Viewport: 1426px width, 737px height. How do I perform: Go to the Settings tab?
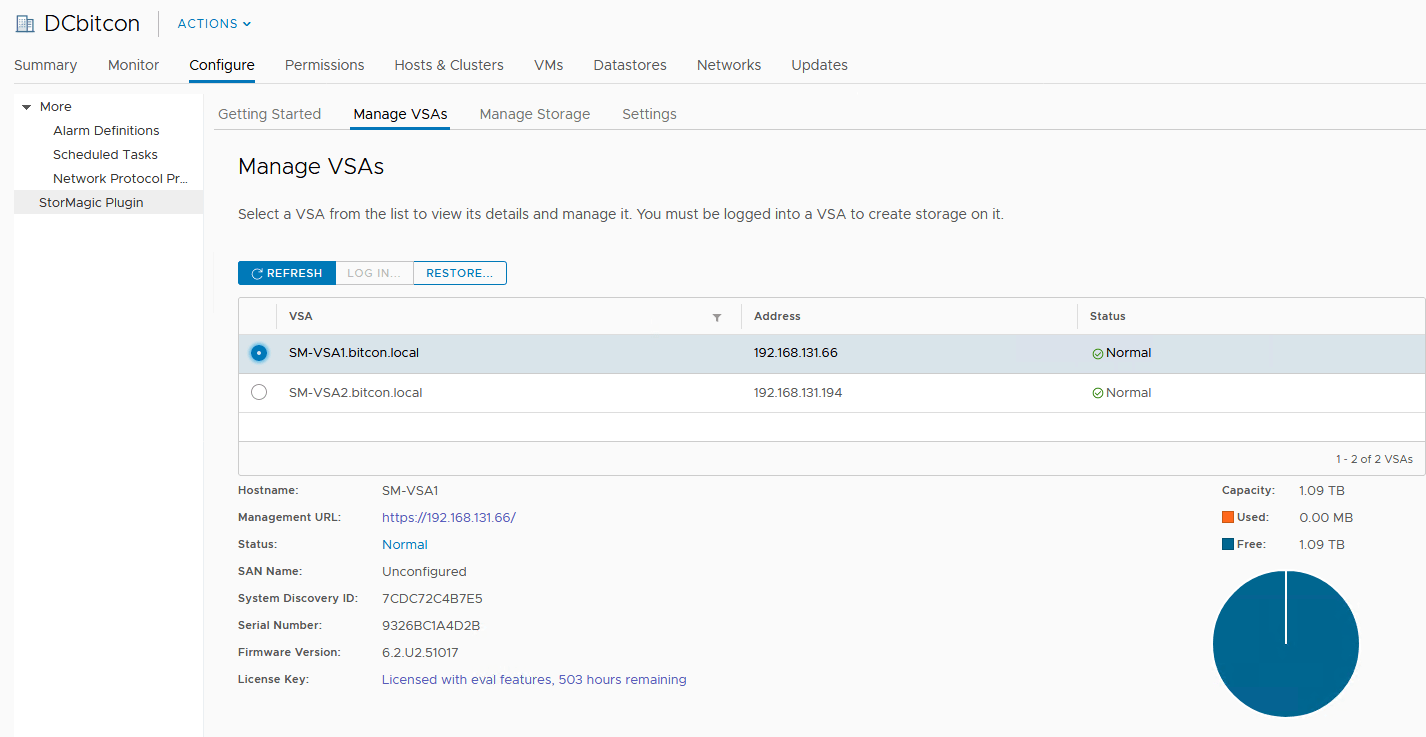(x=649, y=114)
